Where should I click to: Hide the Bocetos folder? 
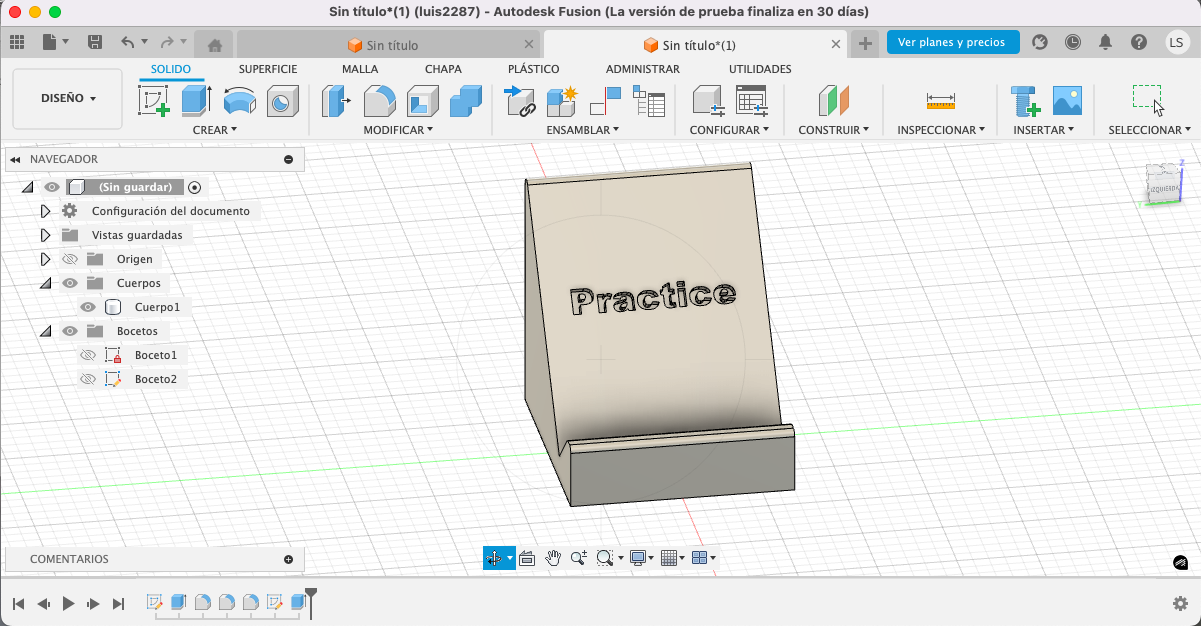click(x=70, y=331)
